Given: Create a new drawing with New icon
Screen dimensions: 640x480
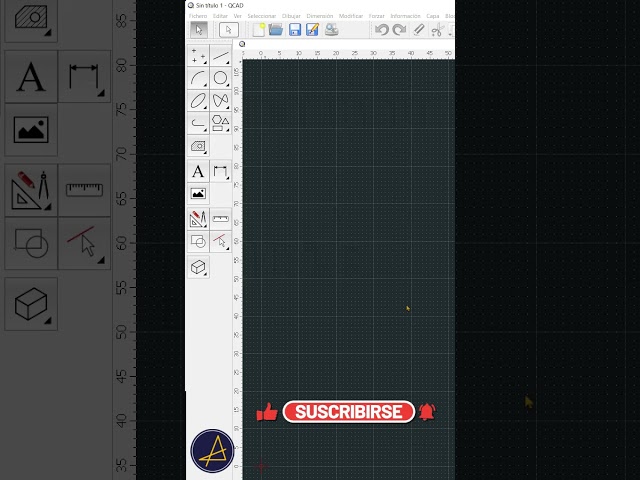Looking at the screenshot, I should point(259,30).
